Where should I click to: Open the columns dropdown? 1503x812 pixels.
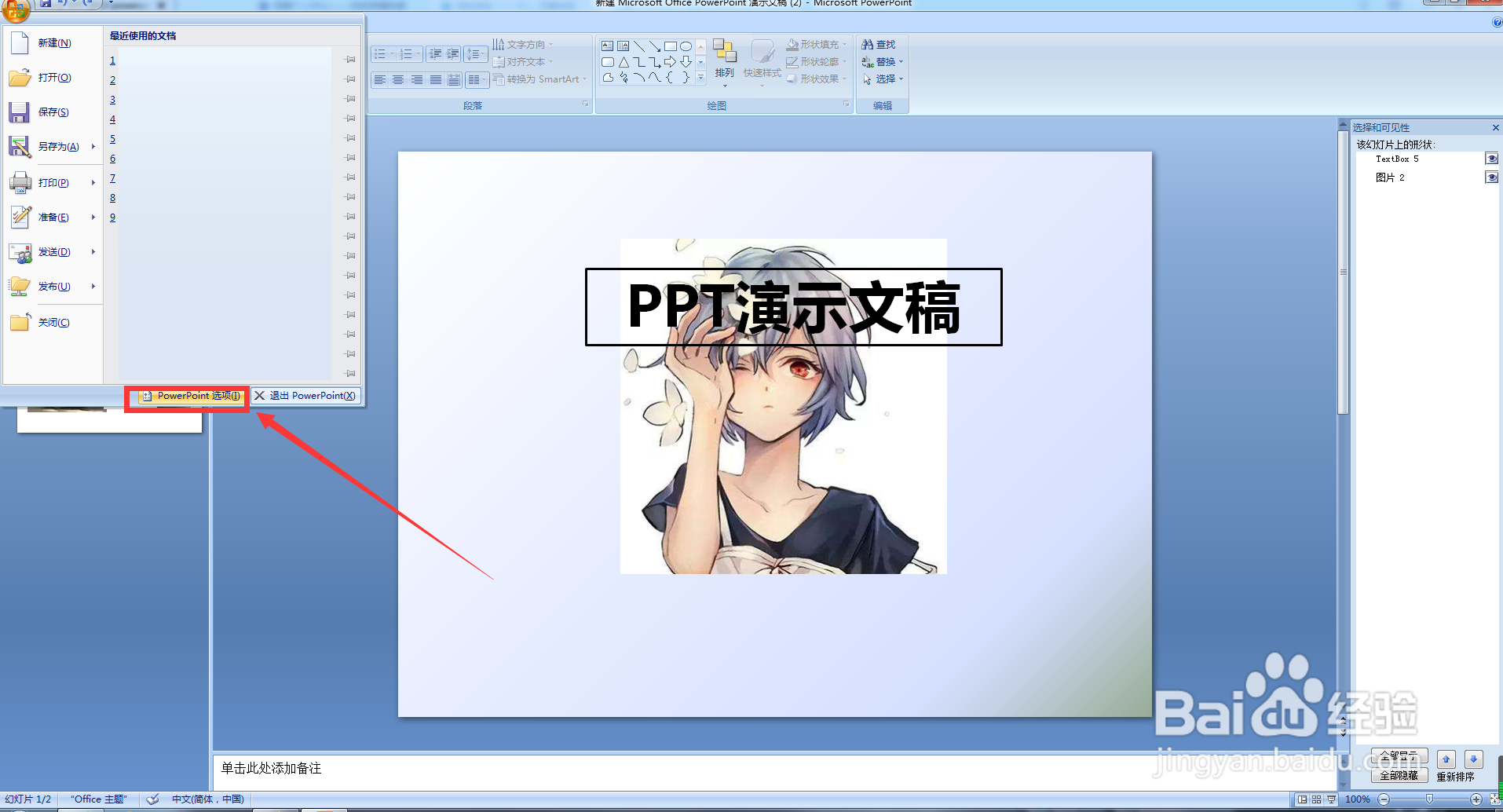477,80
